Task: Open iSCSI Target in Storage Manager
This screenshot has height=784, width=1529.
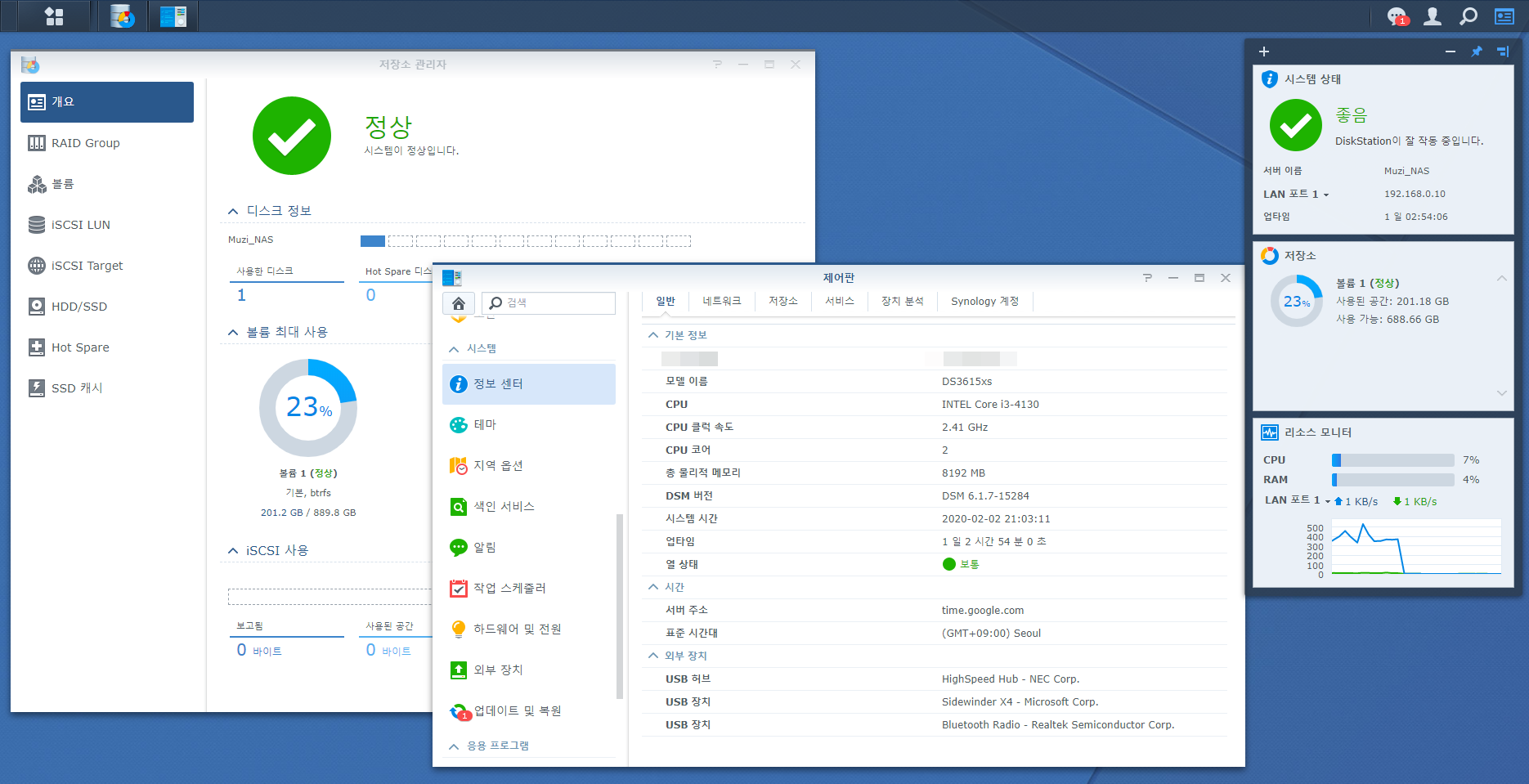Action: click(x=107, y=266)
